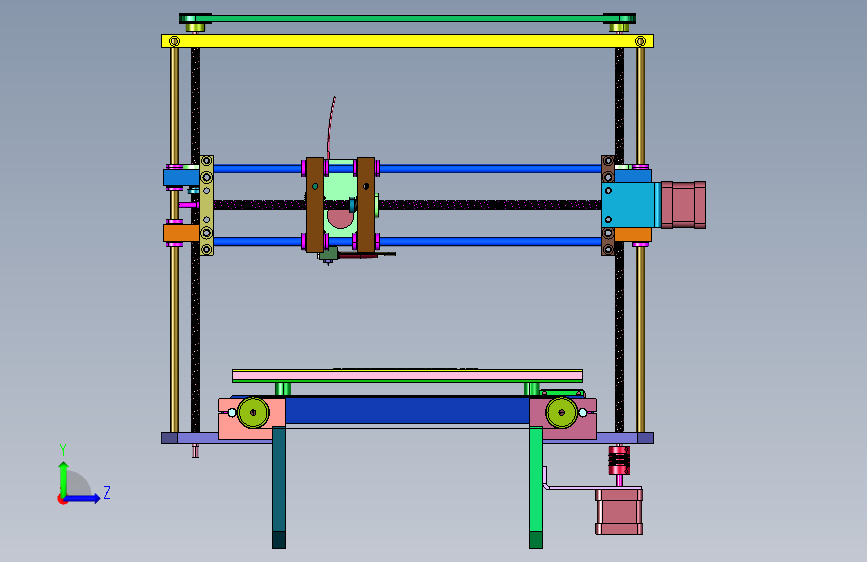The width and height of the screenshot is (867, 562).
Task: Click the right yellow-green bed pulley
Action: tap(562, 413)
